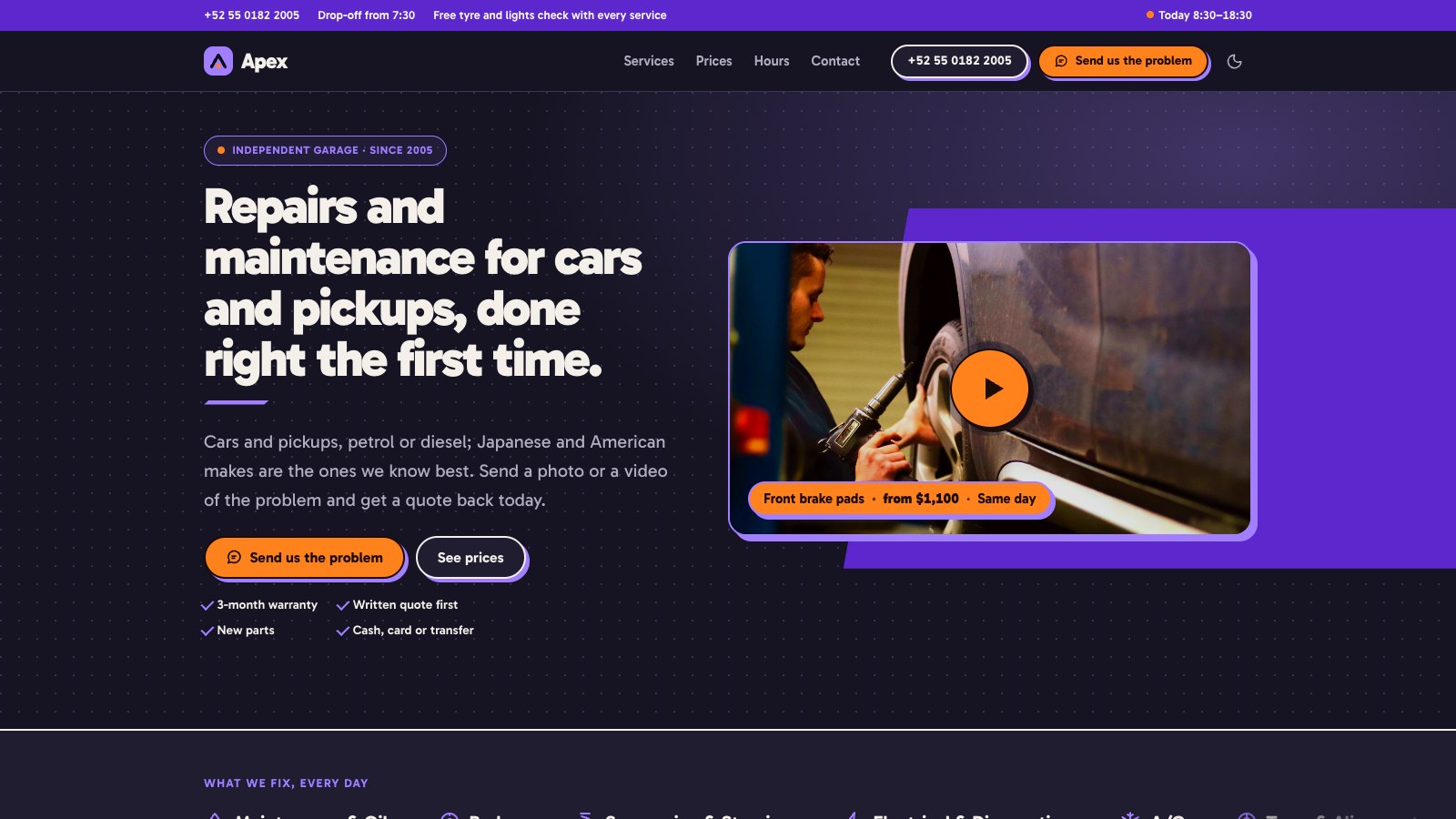The image size is (1456, 819).
Task: Click the See prices button
Action: point(470,557)
